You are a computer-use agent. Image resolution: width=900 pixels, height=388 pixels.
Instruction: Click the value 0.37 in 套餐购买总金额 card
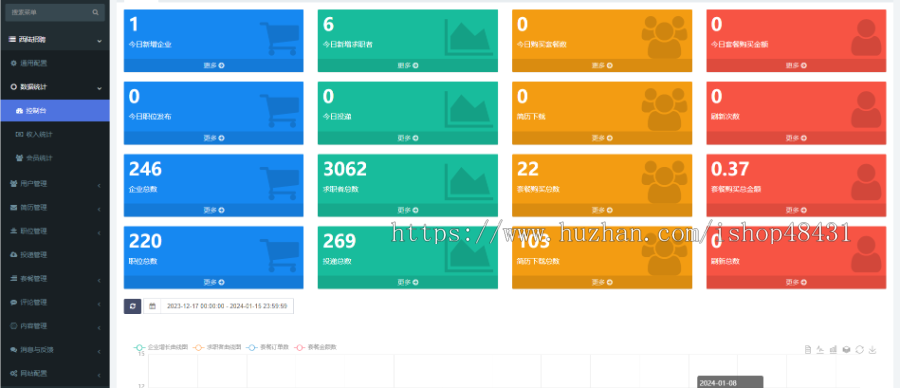(x=730, y=169)
